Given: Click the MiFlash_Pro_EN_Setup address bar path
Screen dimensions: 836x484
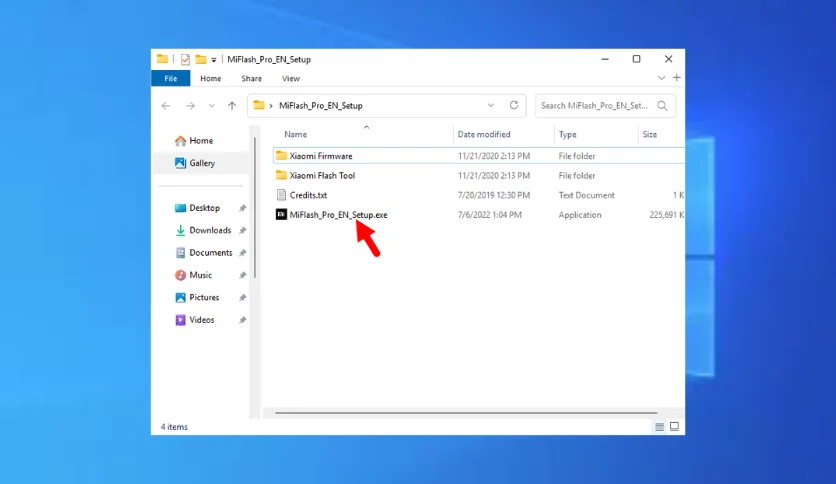Looking at the screenshot, I should click(x=321, y=106).
